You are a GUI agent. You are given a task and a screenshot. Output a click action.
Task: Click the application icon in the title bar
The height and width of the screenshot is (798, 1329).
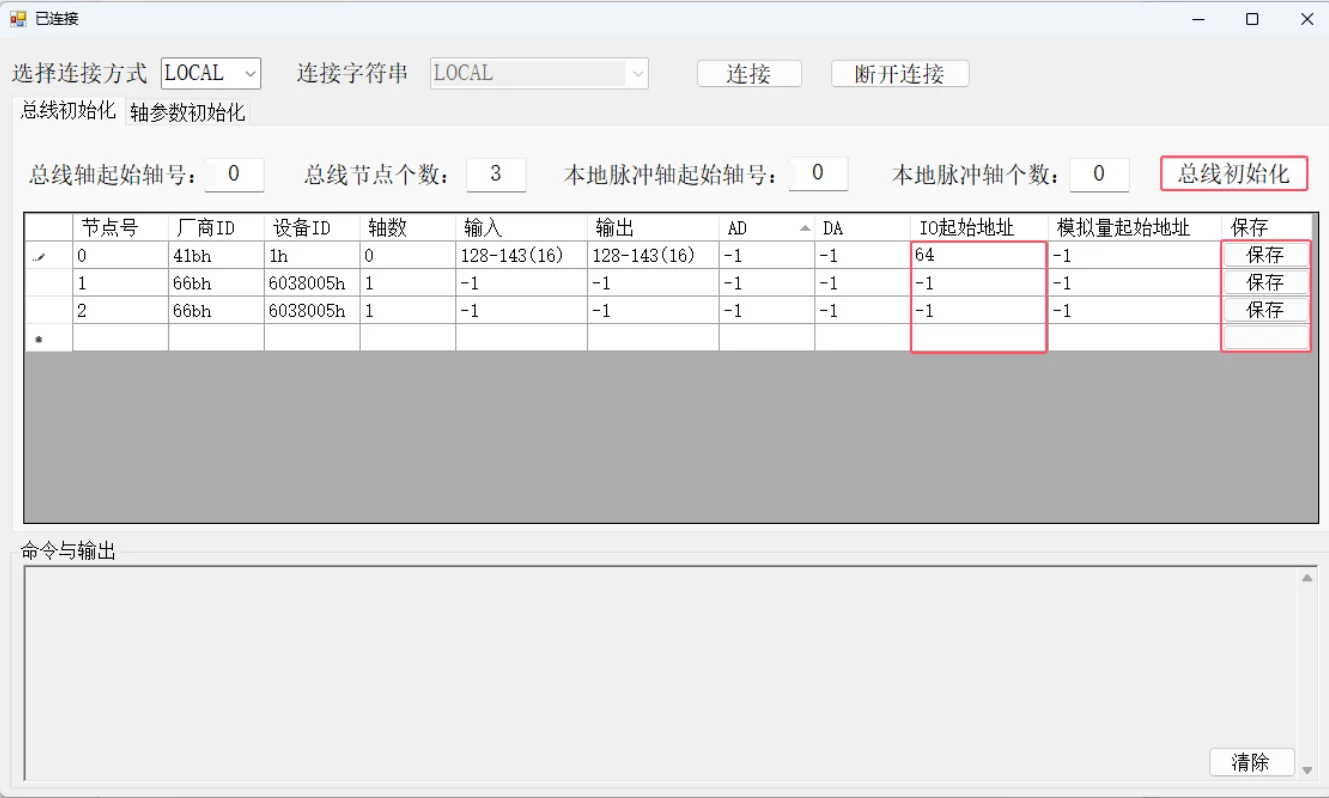coord(18,18)
